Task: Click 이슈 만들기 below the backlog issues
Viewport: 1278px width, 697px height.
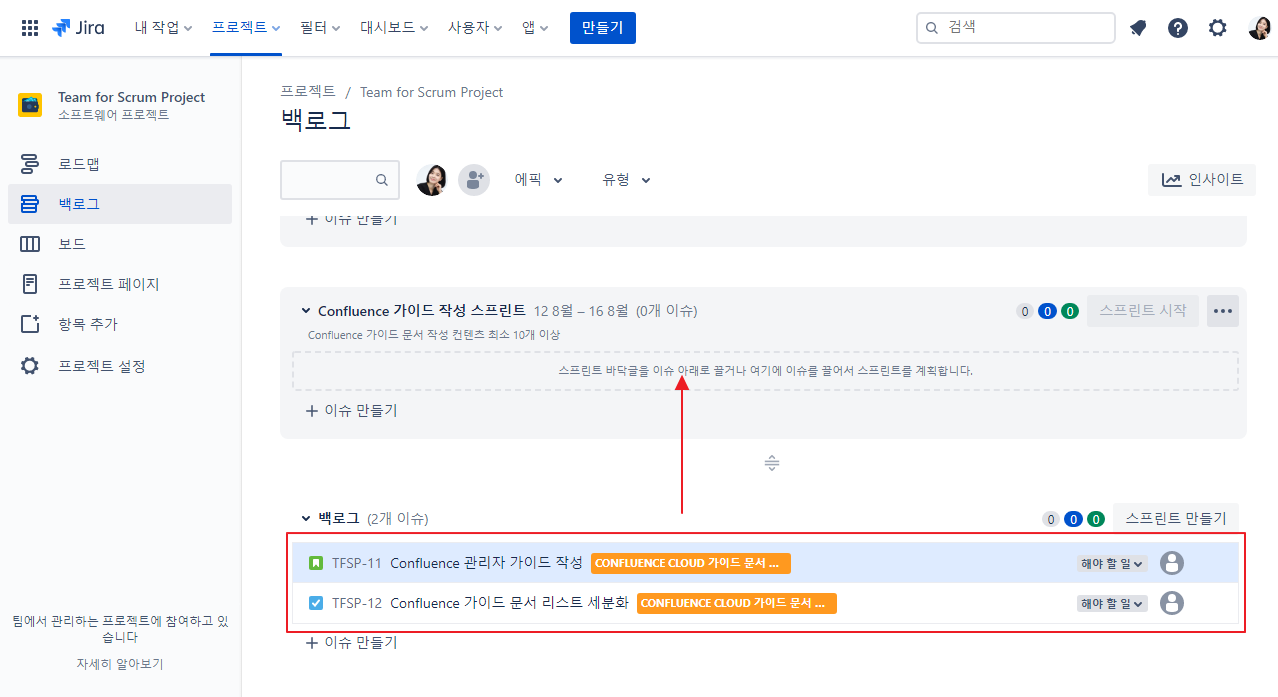Action: pos(351,642)
